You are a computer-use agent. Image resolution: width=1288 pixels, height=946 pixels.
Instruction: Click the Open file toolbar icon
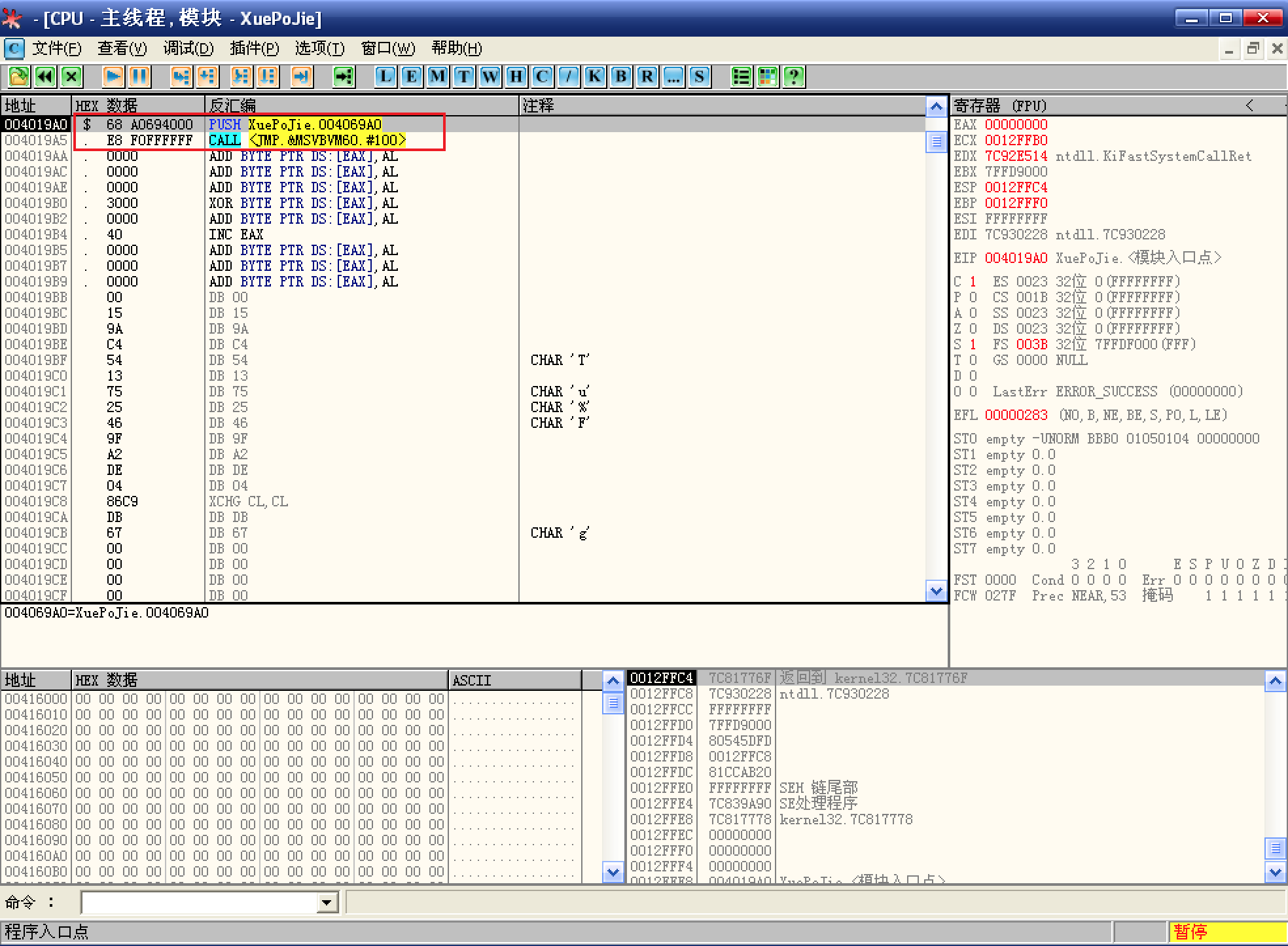(18, 77)
